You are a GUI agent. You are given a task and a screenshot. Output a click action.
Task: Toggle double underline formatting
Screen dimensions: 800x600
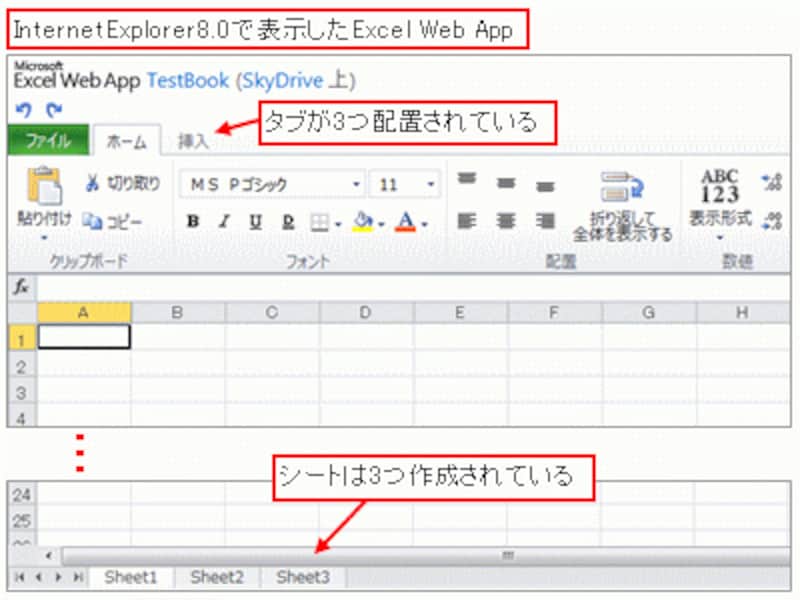coord(288,221)
